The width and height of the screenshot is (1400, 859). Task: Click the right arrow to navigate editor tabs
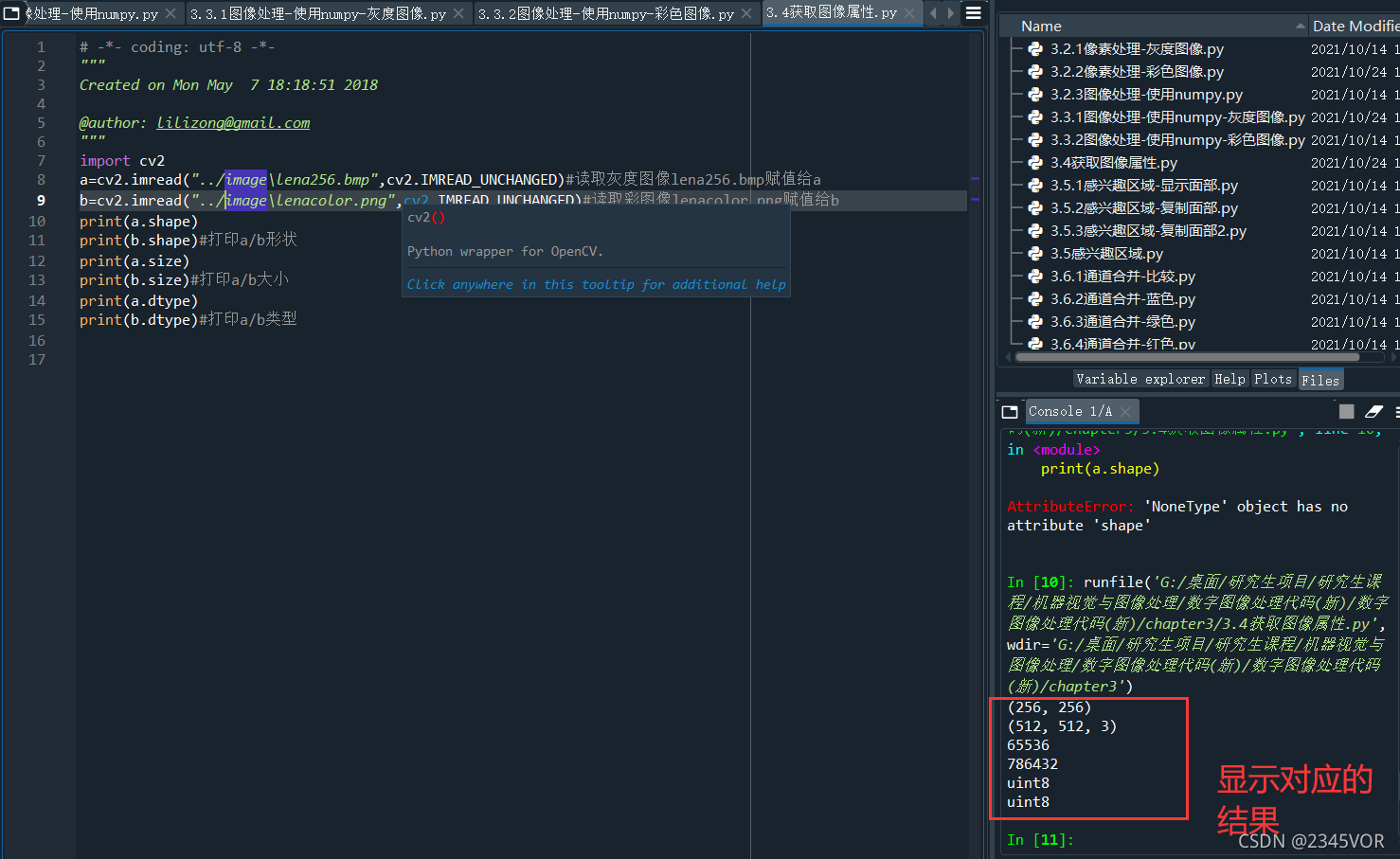[952, 13]
